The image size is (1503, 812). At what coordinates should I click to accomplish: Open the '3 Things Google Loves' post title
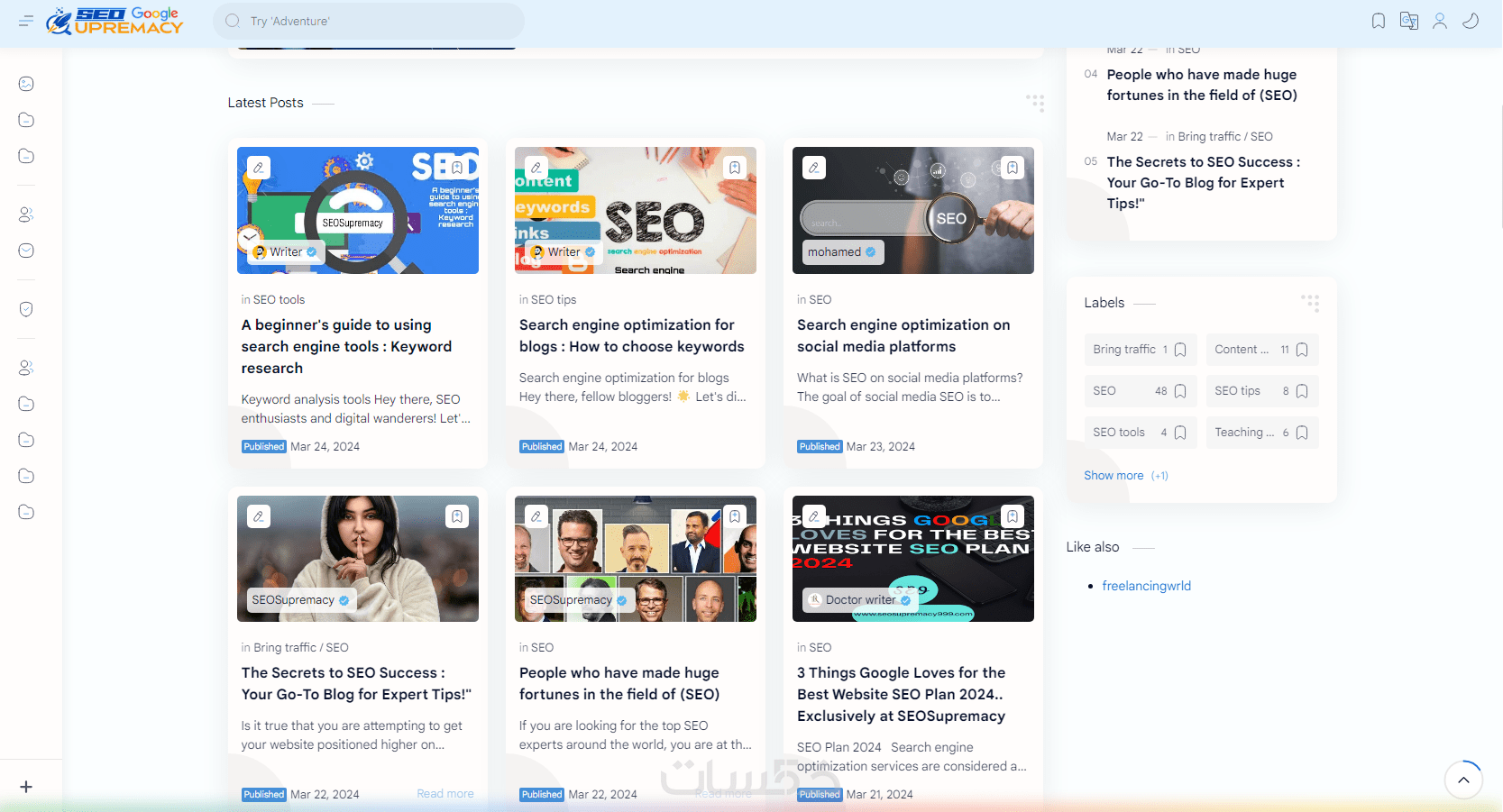coord(902,694)
